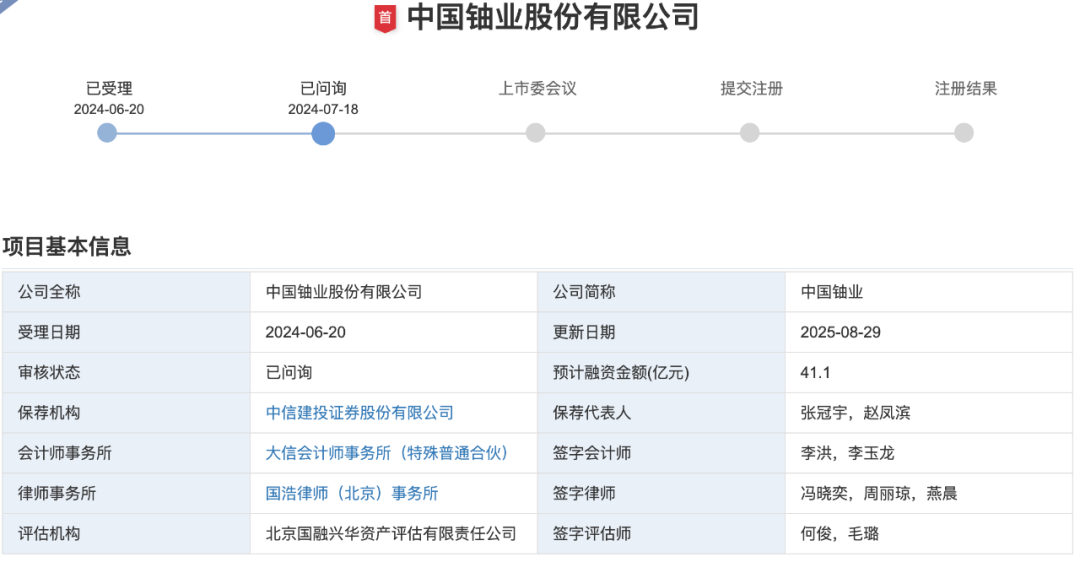This screenshot has width=1080, height=562.
Task: Click the 受理日期 label cell
Action: 126,332
